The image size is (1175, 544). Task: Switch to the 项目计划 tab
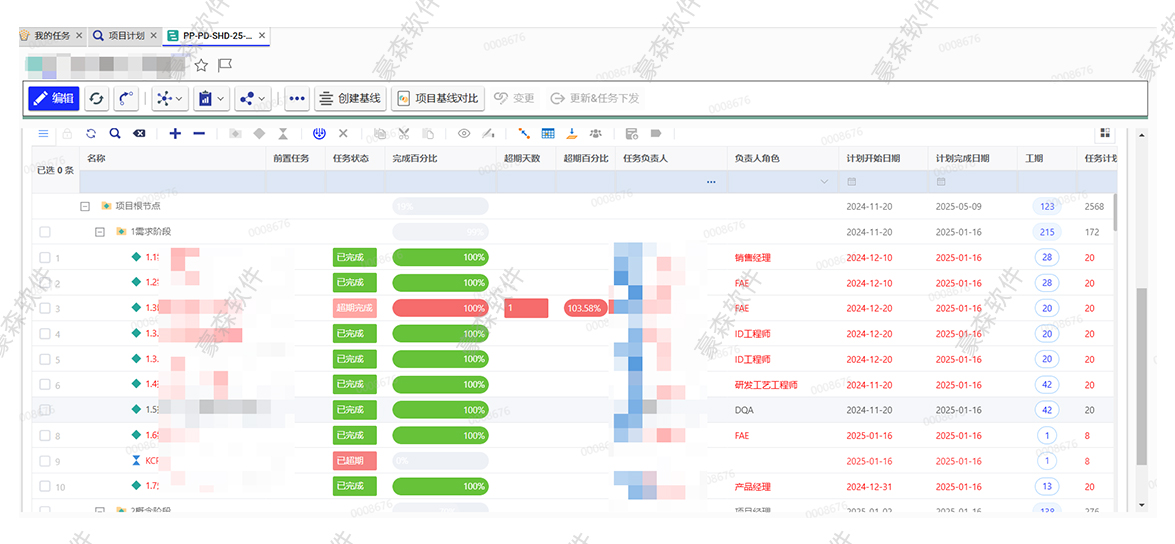(124, 36)
